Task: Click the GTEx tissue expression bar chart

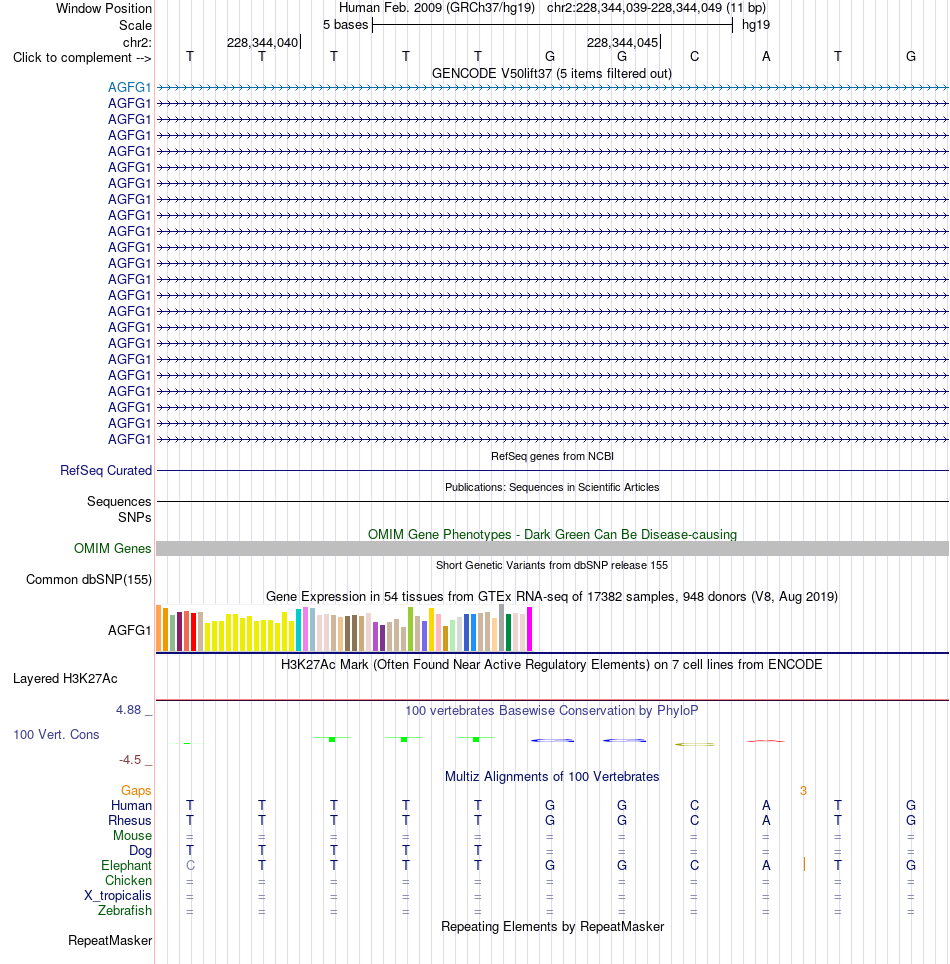Action: pos(344,628)
